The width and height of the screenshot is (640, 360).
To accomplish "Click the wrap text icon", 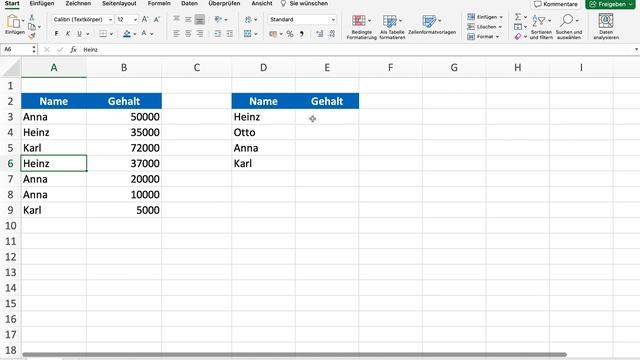I will click(248, 19).
